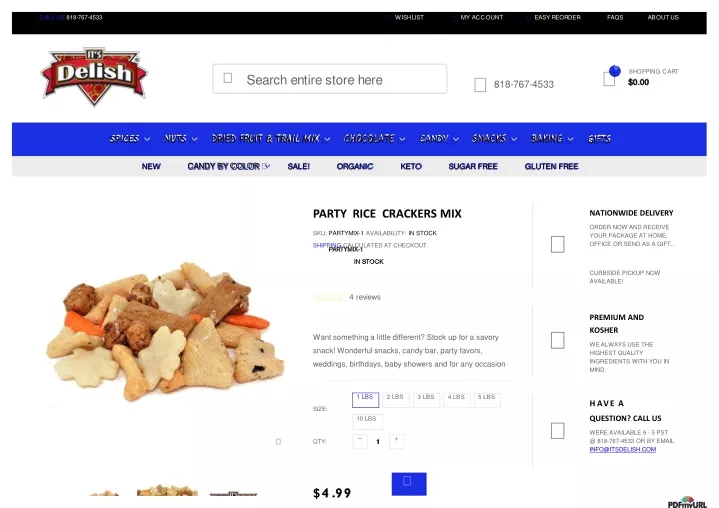Click the phone icon beside 818-767-4533
The width and height of the screenshot is (719, 508).
pyautogui.click(x=480, y=85)
